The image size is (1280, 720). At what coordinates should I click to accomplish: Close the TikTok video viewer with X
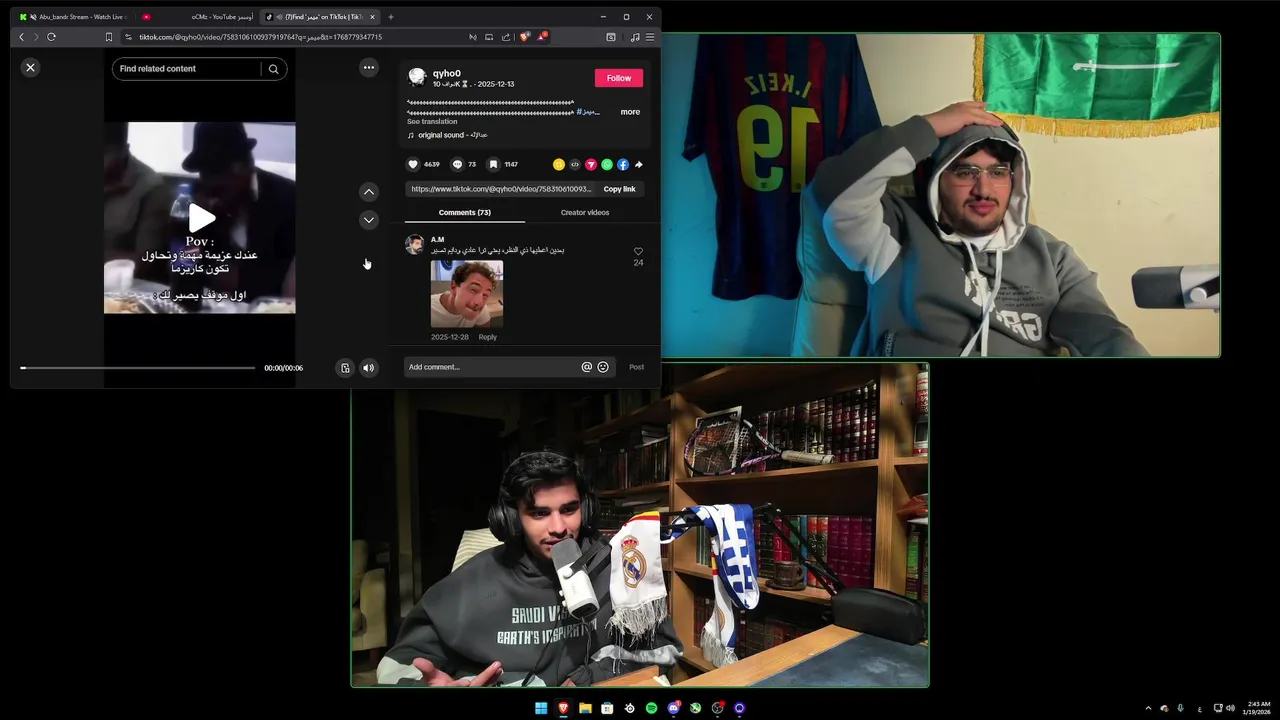(x=30, y=67)
